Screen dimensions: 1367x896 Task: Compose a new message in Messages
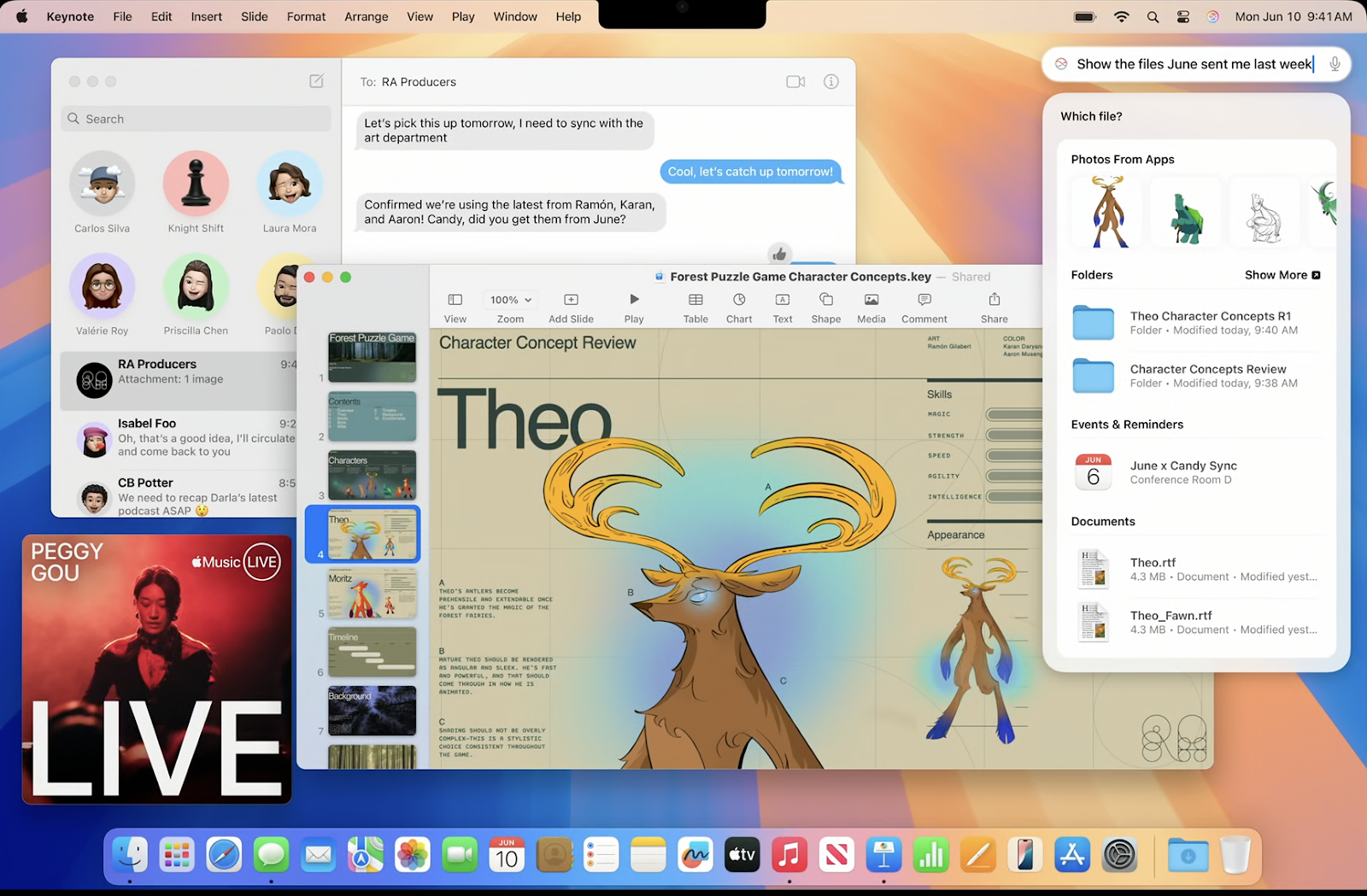click(315, 80)
